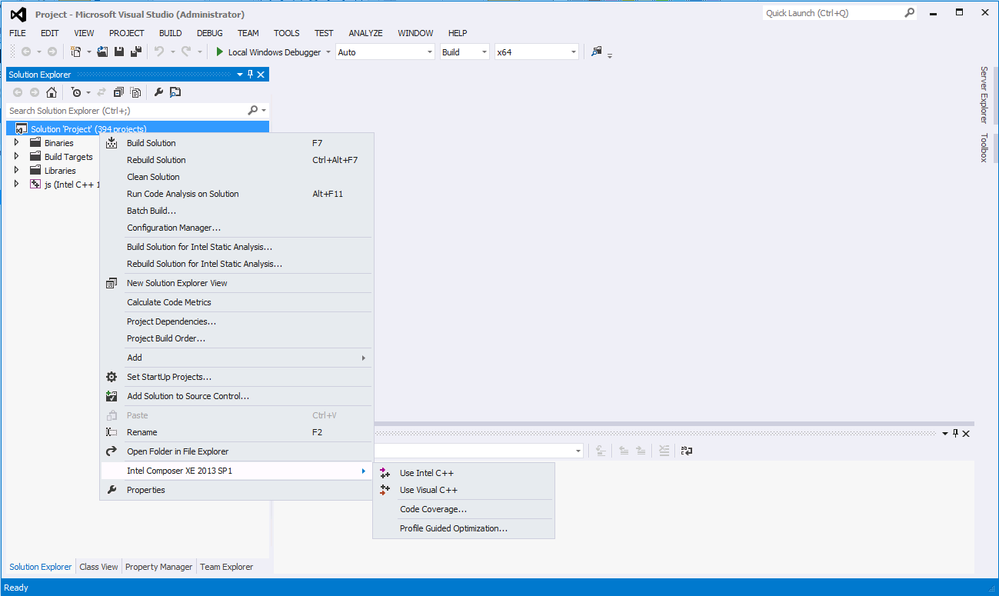Switch to the Team Explorer tab
Image resolution: width=999 pixels, height=596 pixels.
pos(226,567)
